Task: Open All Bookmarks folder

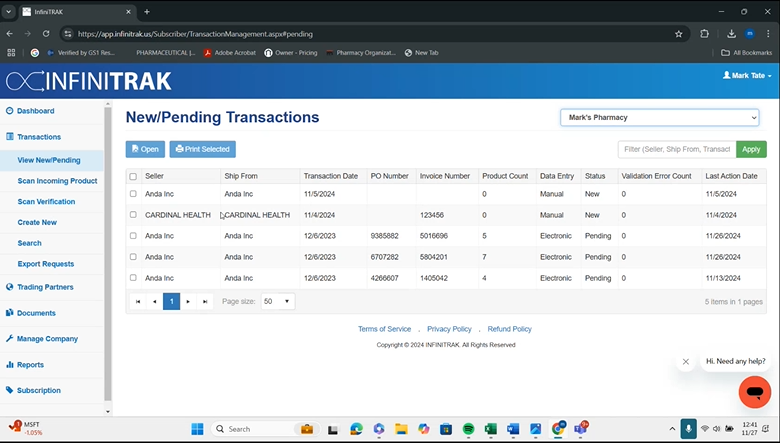Action: coord(747,53)
